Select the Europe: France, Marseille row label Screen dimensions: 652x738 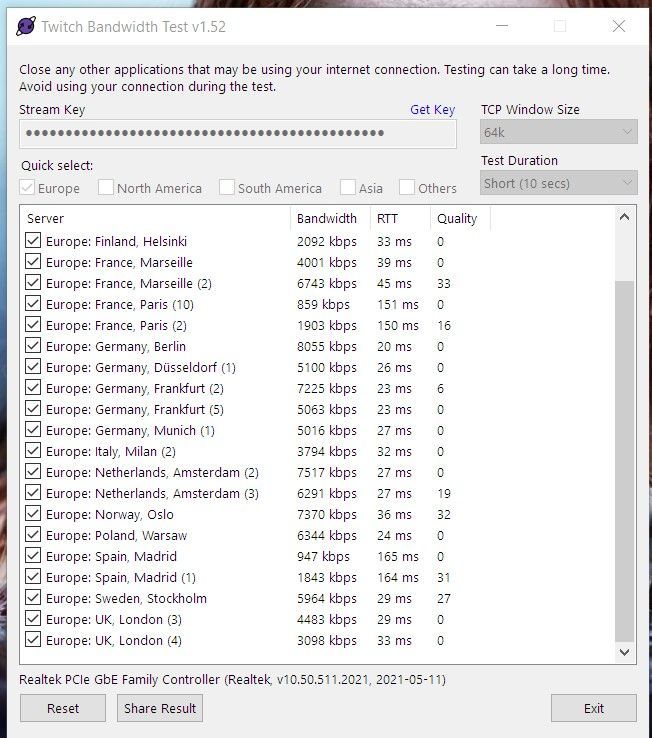pyautogui.click(x=119, y=262)
